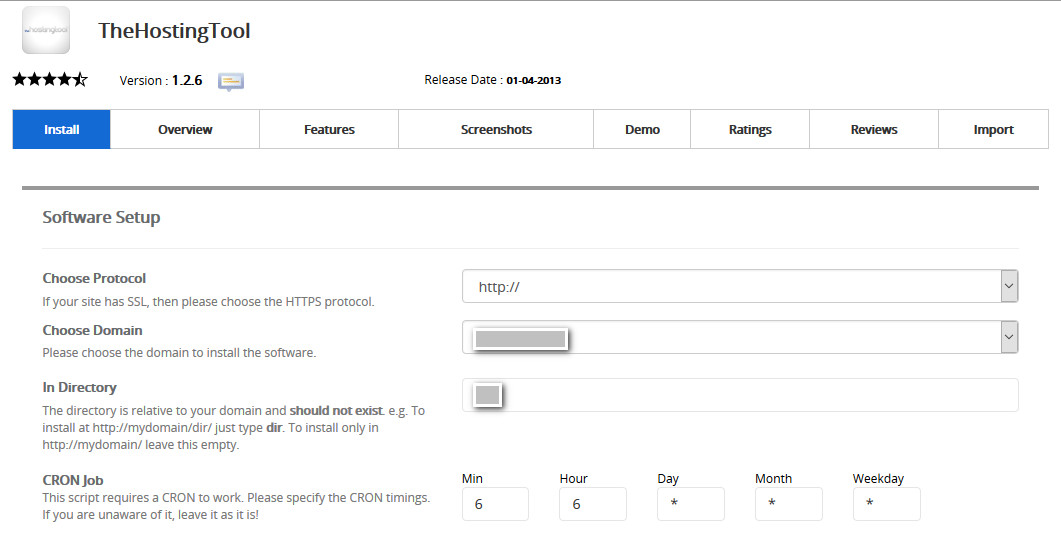Open the Ratings tab

(750, 129)
